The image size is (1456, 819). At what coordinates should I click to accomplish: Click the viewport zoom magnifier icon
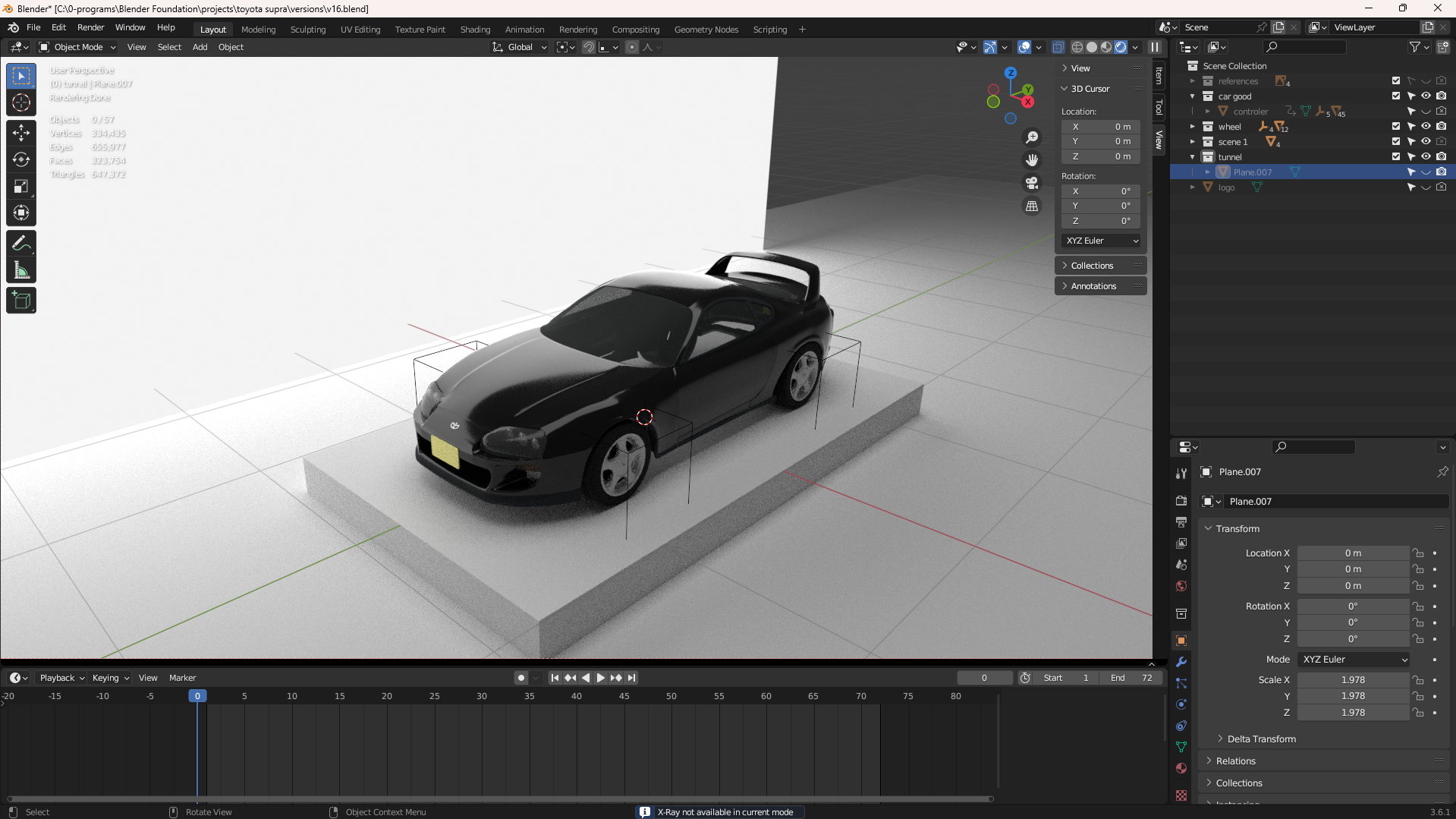coord(1032,137)
